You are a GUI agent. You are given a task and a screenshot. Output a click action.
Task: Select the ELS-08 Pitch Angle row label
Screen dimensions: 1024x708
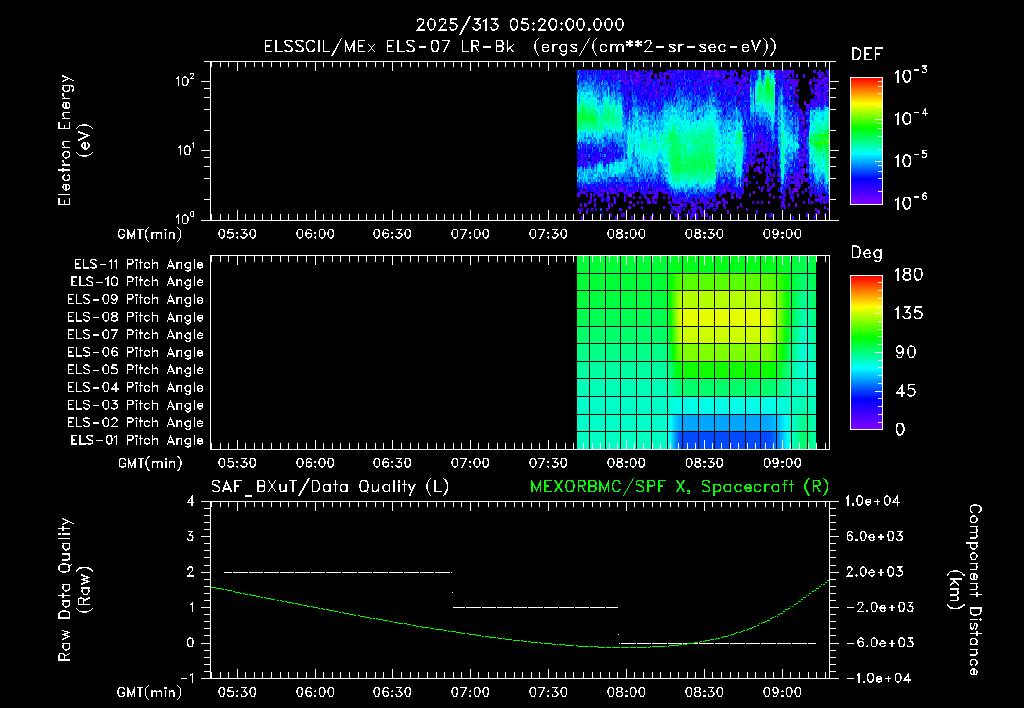tap(135, 317)
